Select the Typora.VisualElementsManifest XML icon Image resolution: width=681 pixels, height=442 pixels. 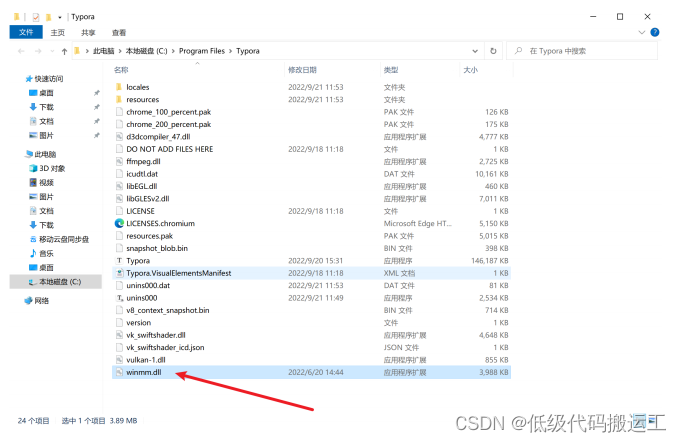119,273
